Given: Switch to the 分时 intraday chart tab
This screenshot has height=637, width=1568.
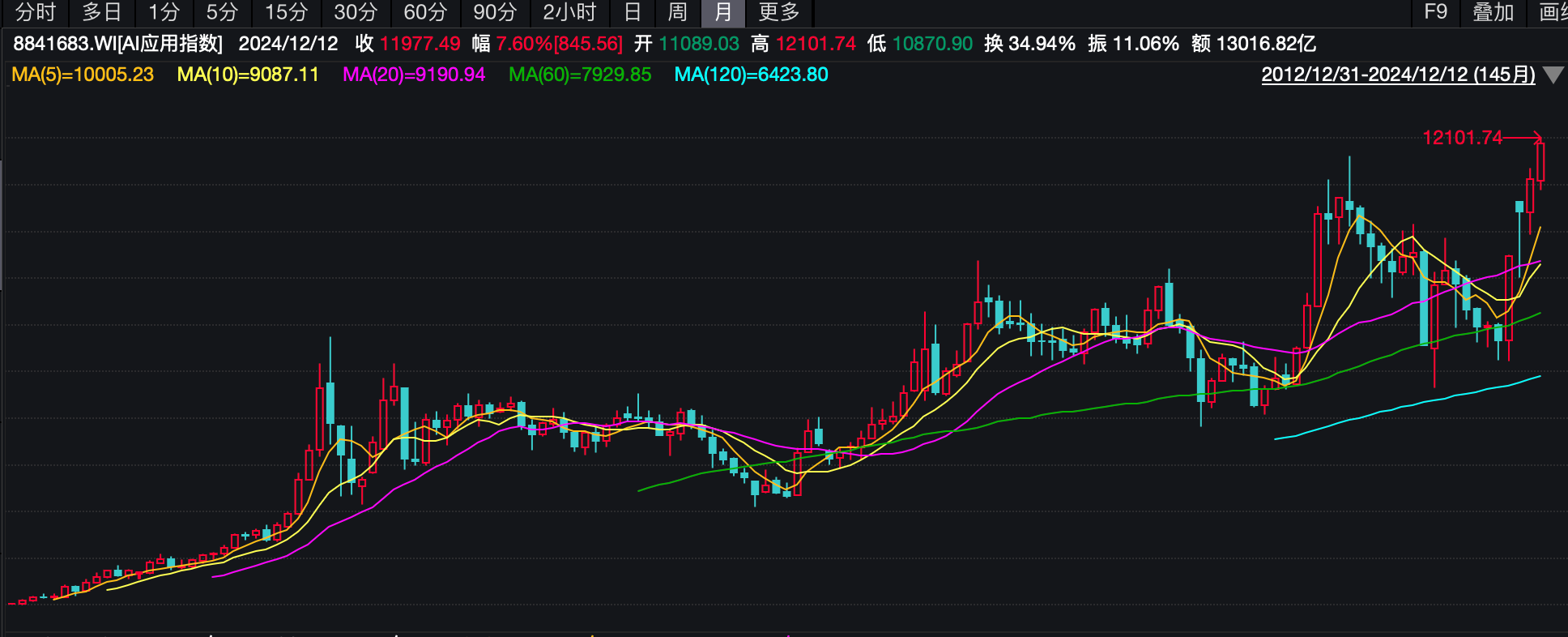Looking at the screenshot, I should click(x=36, y=12).
